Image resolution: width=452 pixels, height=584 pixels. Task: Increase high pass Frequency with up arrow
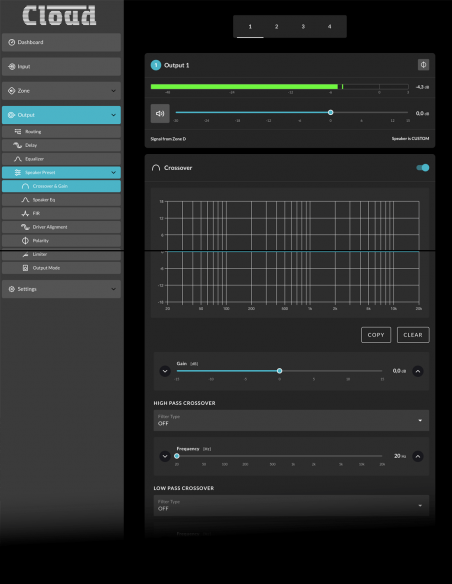[418, 456]
